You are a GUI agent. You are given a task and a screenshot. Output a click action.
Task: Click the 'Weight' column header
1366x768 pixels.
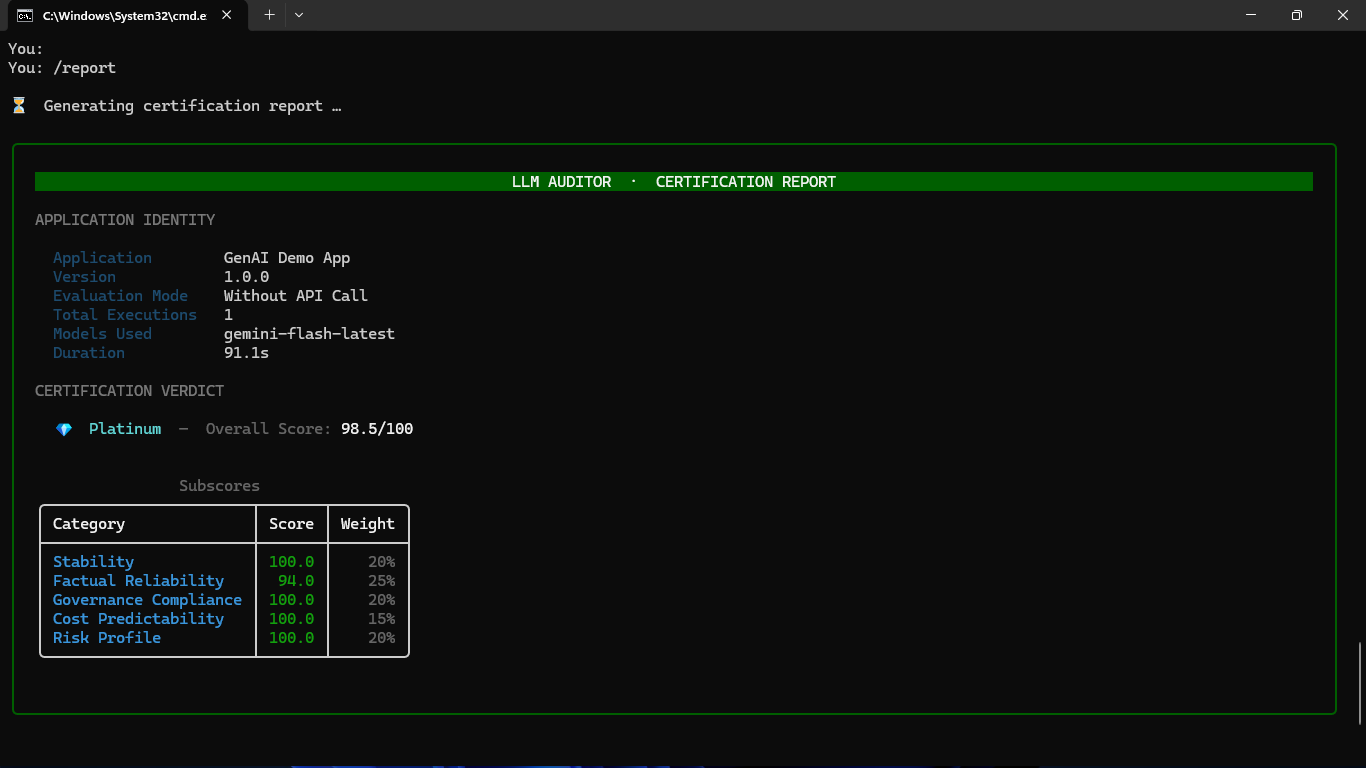click(x=368, y=524)
